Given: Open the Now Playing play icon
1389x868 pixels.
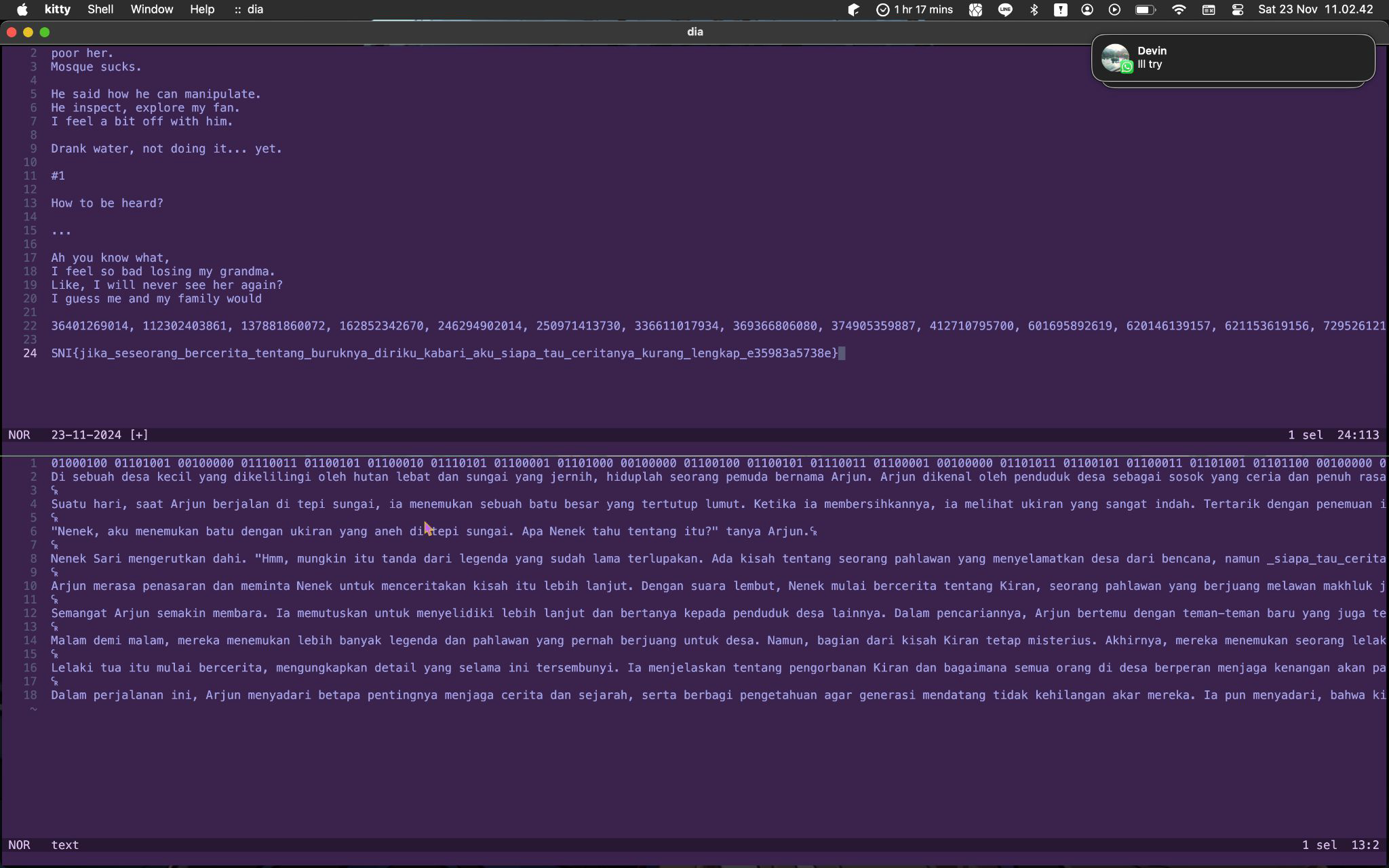Looking at the screenshot, I should (1114, 9).
